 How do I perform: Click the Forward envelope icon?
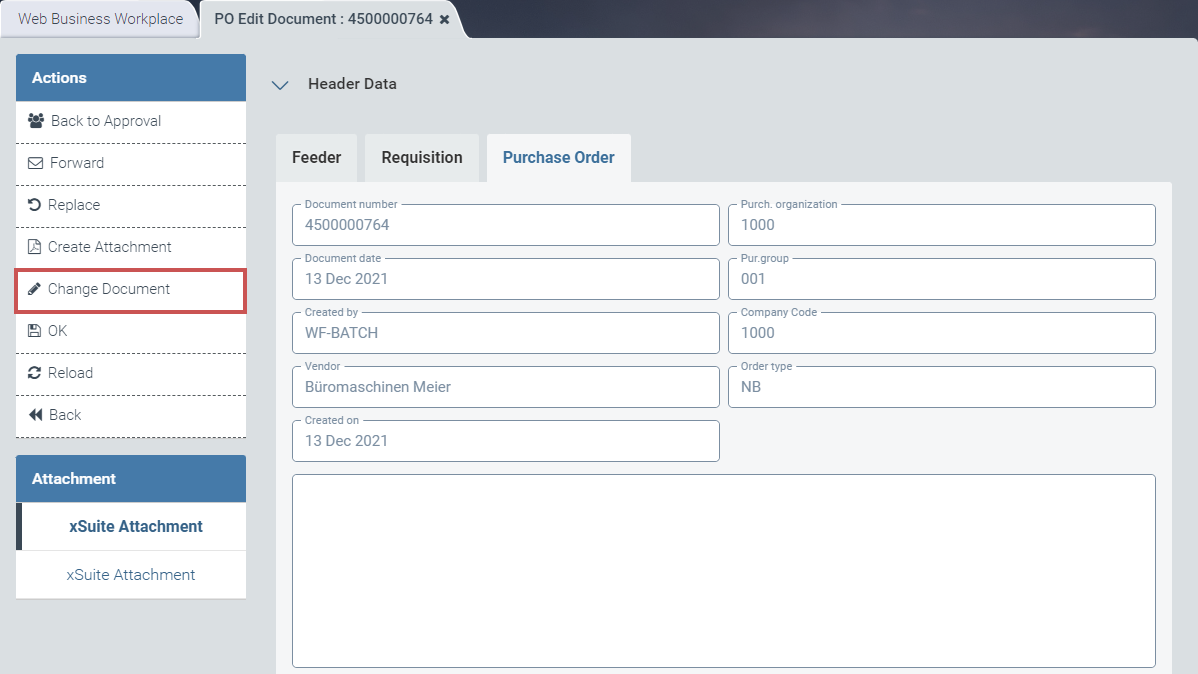tap(35, 163)
